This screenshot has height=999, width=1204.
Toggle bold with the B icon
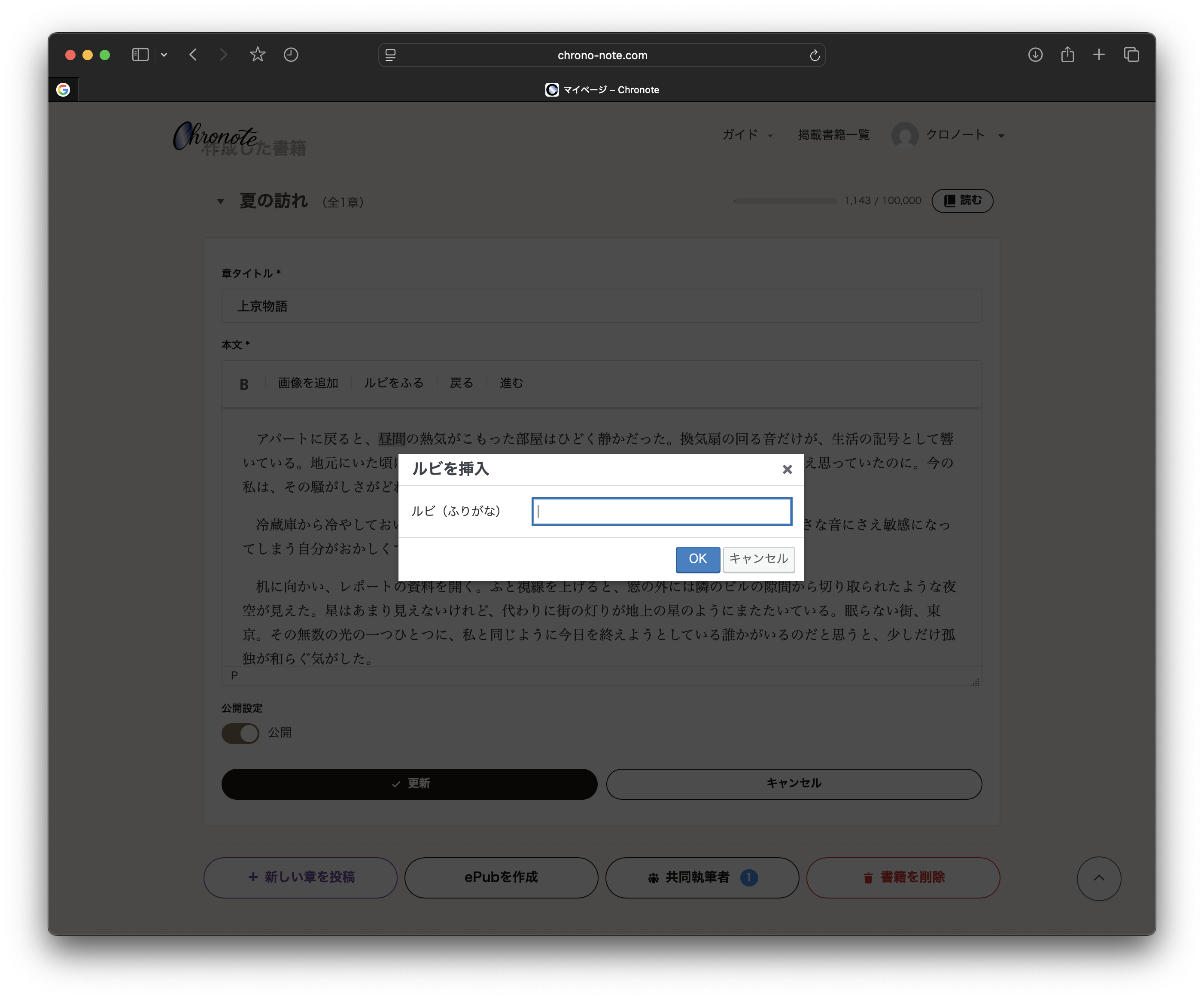click(x=243, y=384)
